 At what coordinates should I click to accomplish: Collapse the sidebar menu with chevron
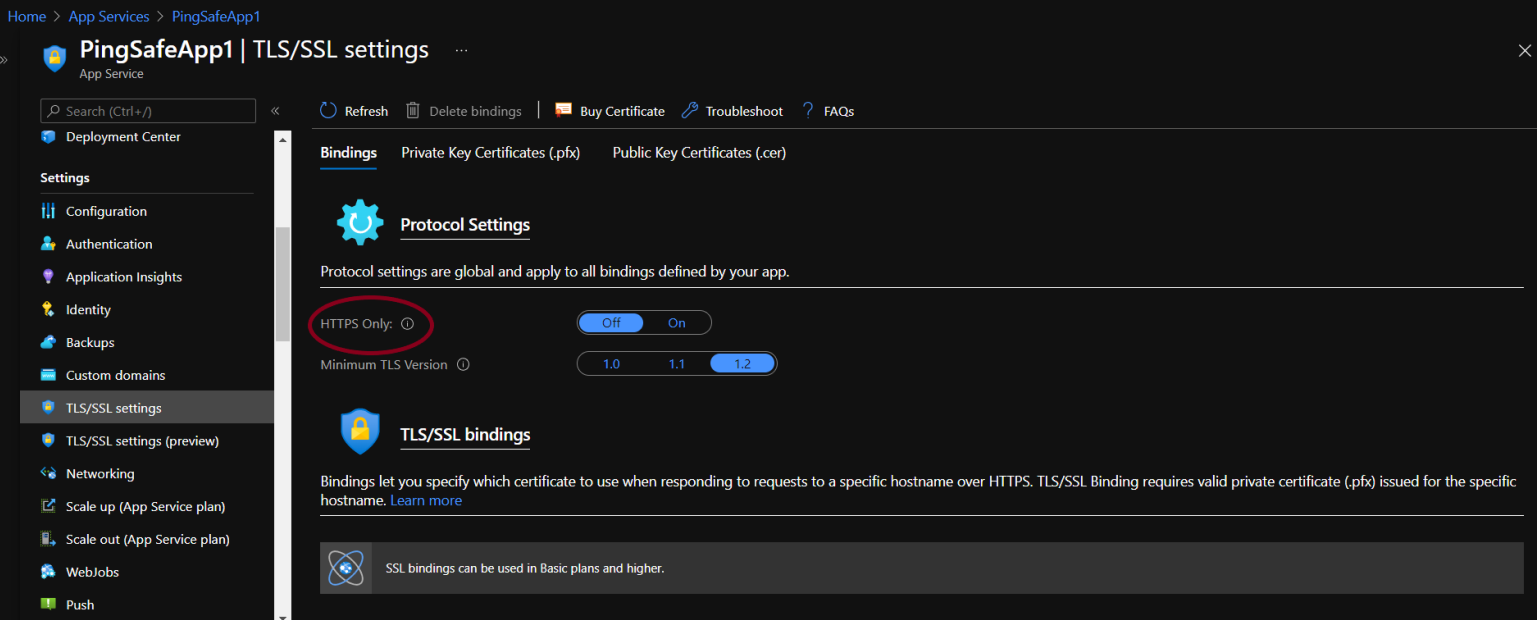(275, 111)
